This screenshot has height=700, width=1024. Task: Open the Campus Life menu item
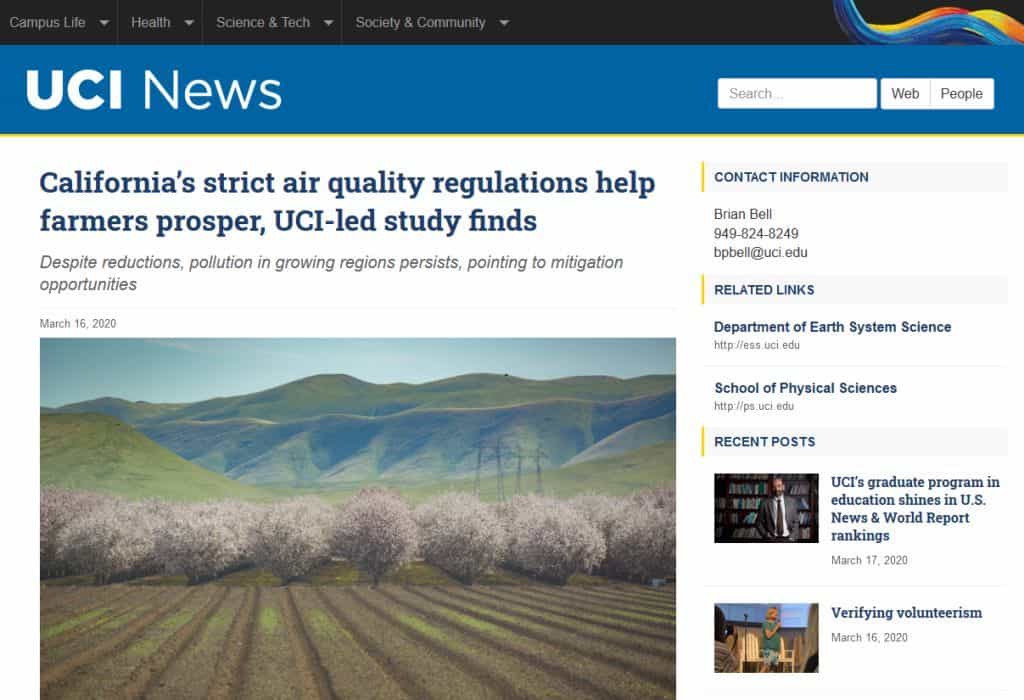[x=48, y=22]
